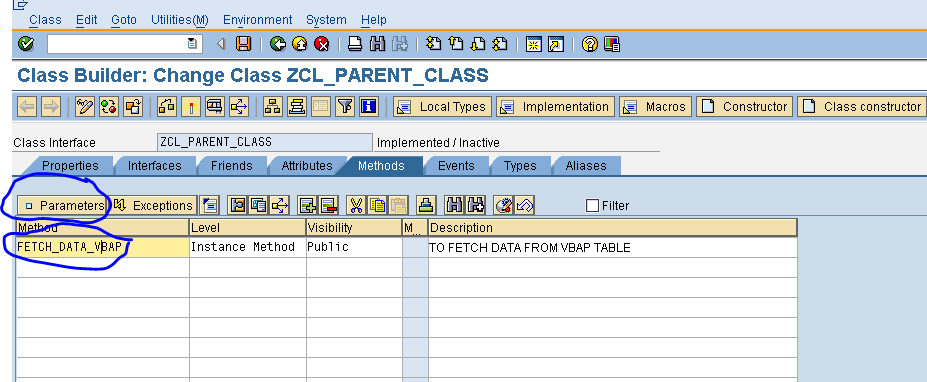Viewport: 927px width, 382px height.
Task: Click the Display/Change pencil icon
Action: [x=85, y=106]
